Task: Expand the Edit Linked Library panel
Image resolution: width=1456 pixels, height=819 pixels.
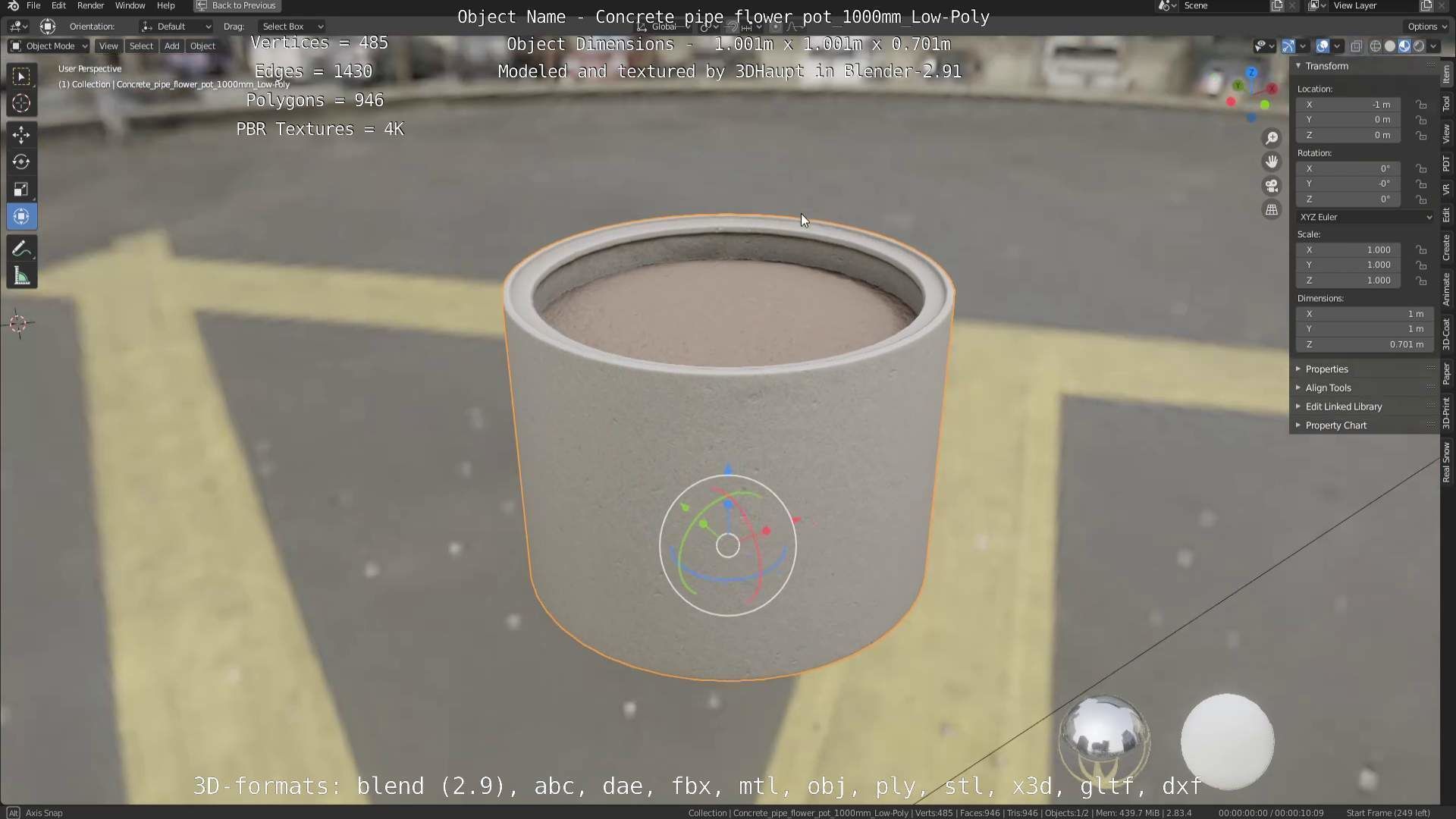Action: point(1342,406)
